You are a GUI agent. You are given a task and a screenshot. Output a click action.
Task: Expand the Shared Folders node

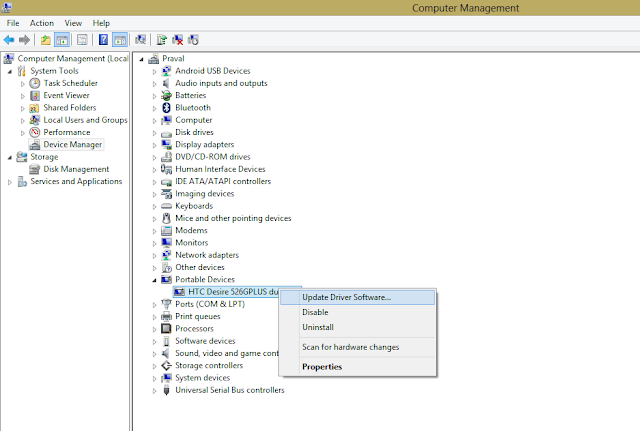click(x=23, y=109)
